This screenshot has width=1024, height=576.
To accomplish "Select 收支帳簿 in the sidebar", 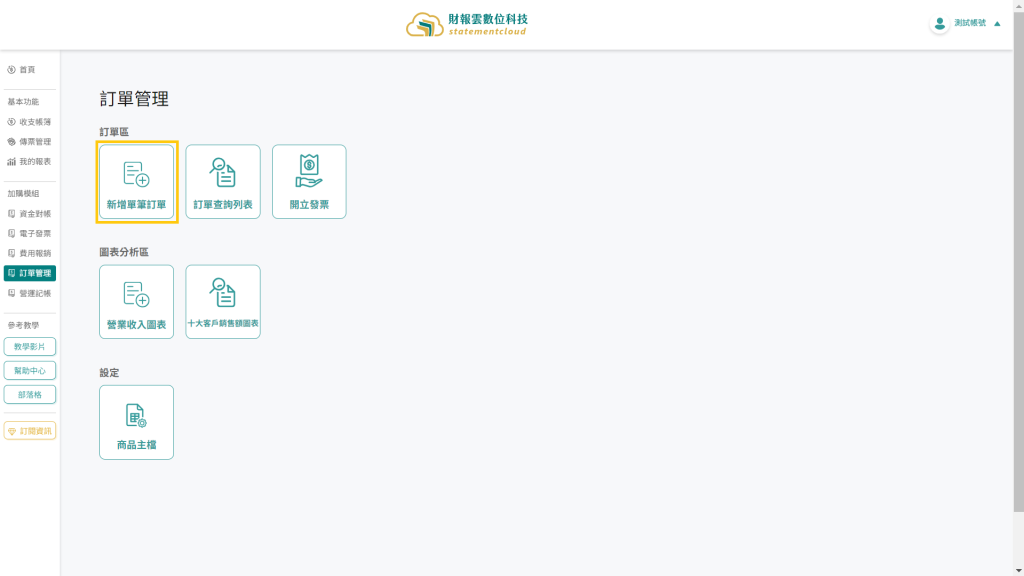I will (34, 122).
